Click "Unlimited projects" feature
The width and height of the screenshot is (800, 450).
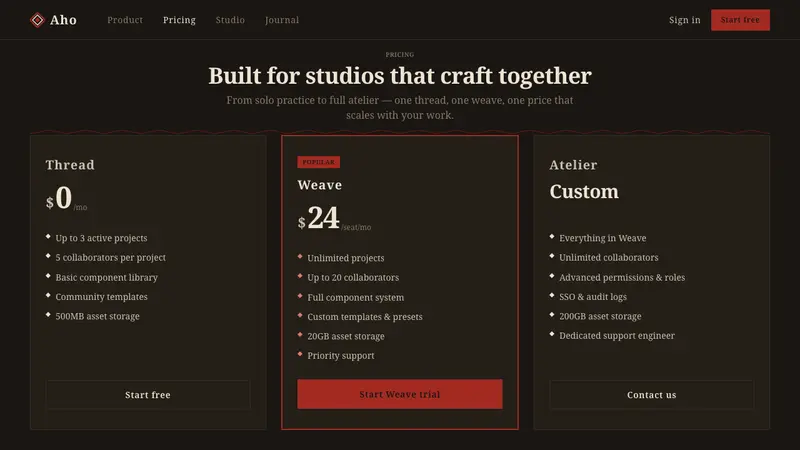pyautogui.click(x=345, y=258)
